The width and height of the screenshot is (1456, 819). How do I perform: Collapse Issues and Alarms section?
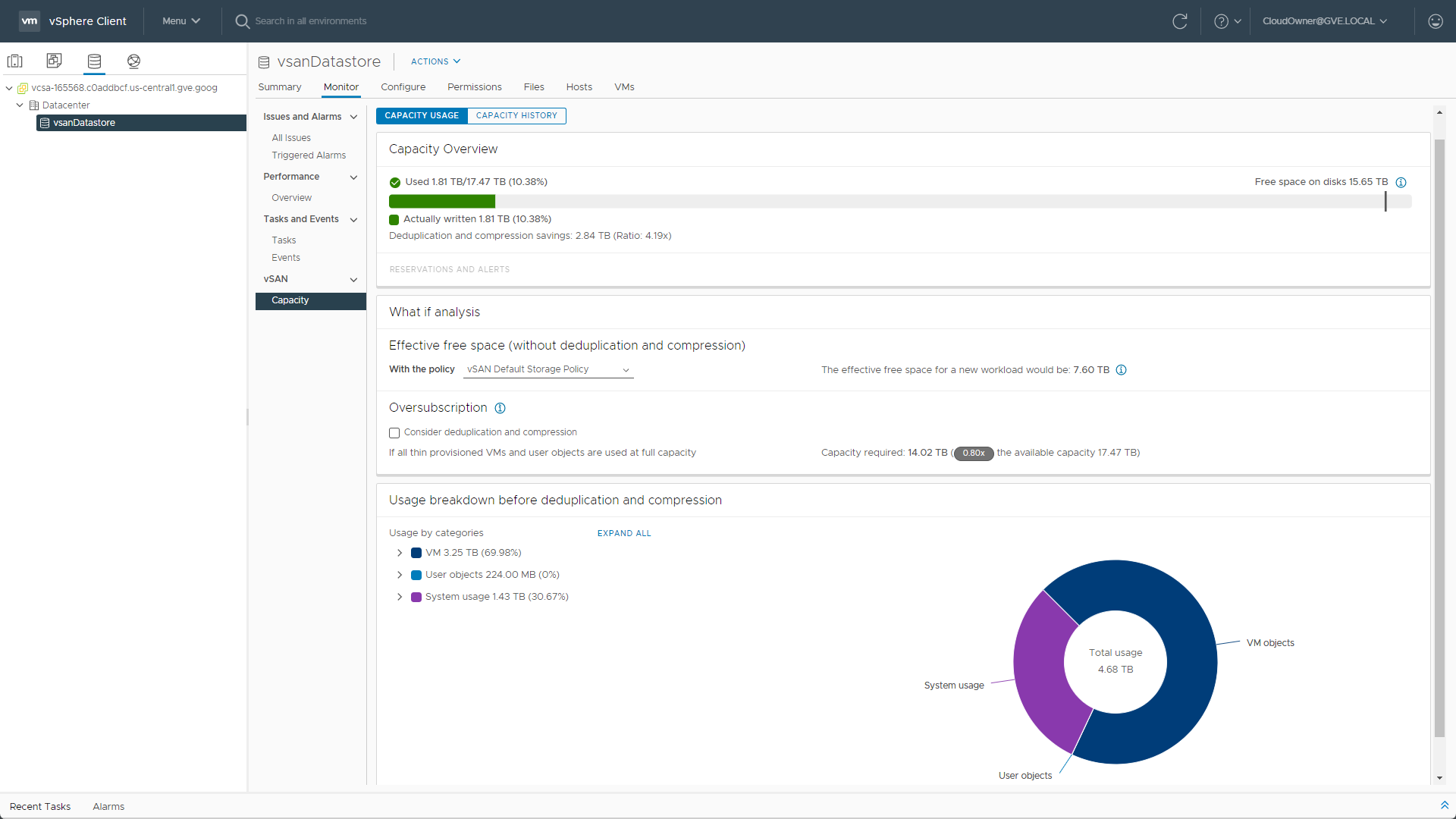click(x=353, y=117)
